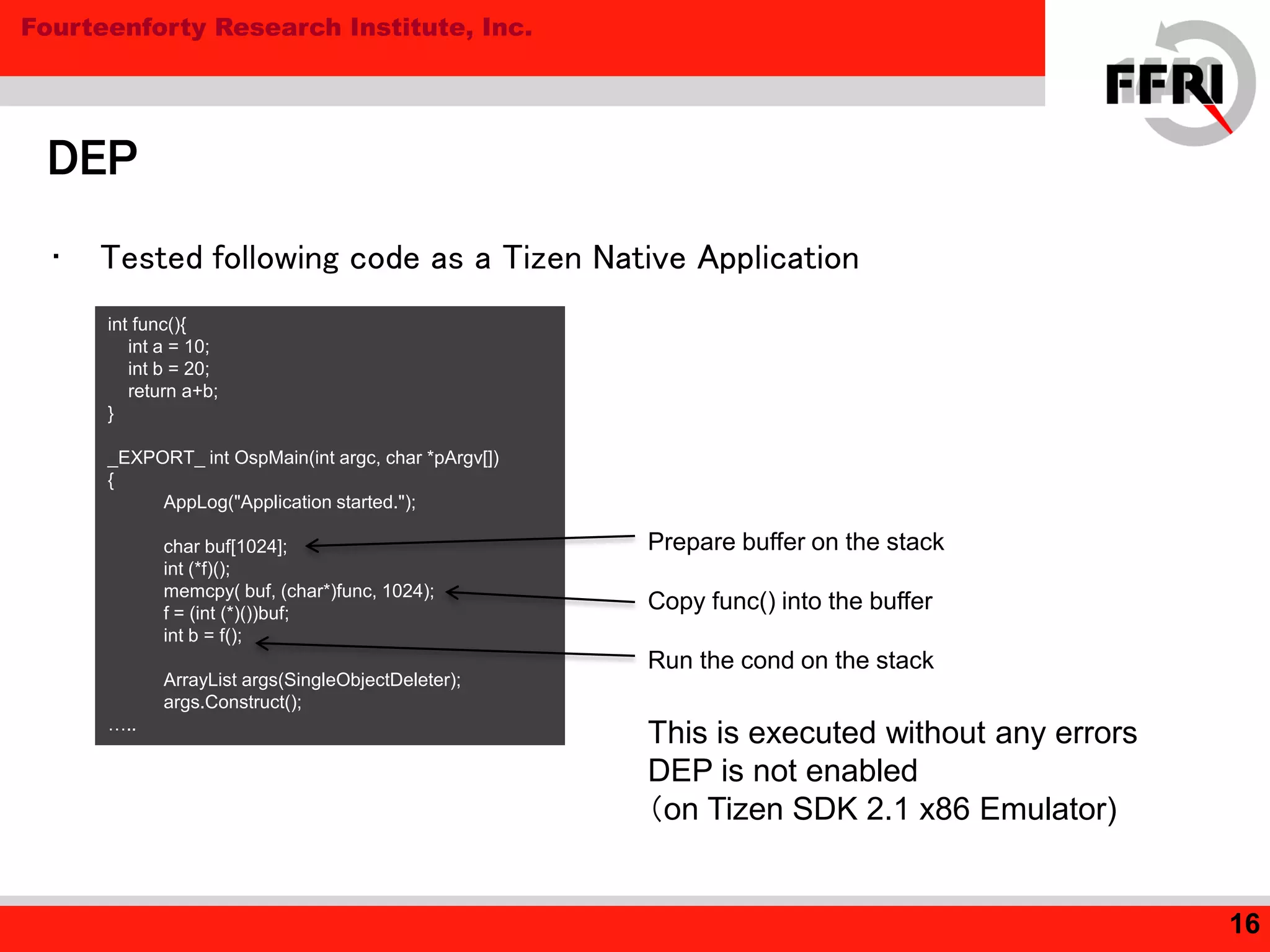Click the 'return a+b;' code line
This screenshot has height=952, width=1270.
[173, 391]
